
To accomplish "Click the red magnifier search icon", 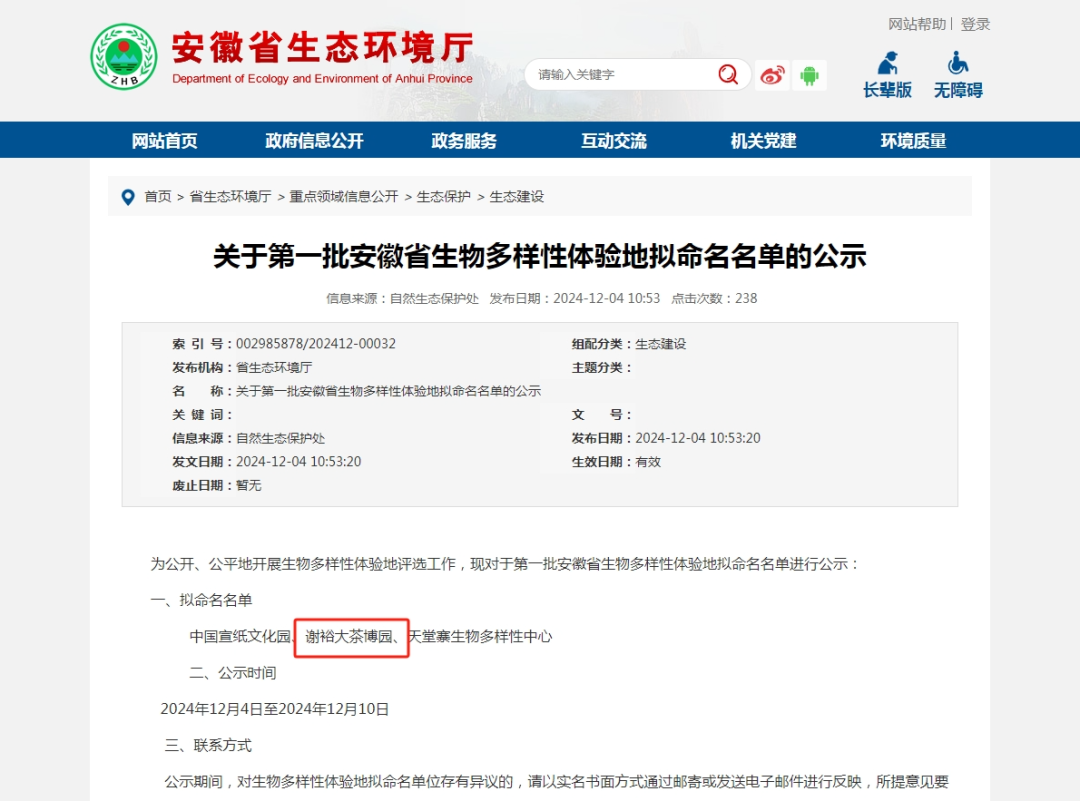I will coord(727,74).
